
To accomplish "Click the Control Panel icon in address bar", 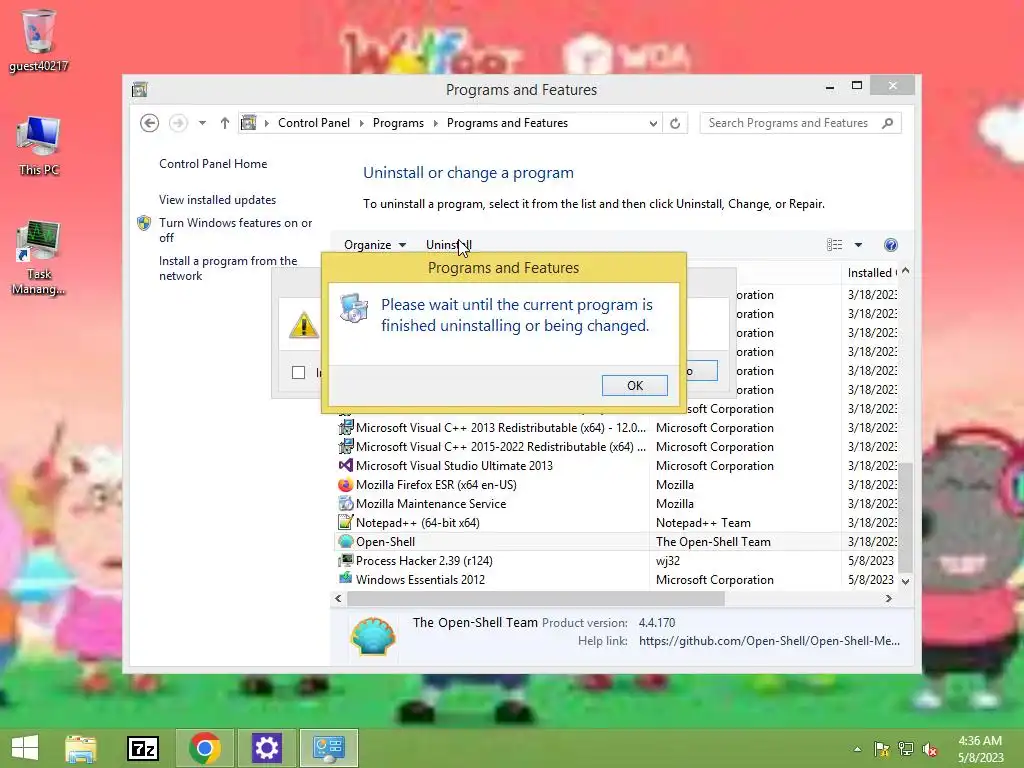I will 249,123.
